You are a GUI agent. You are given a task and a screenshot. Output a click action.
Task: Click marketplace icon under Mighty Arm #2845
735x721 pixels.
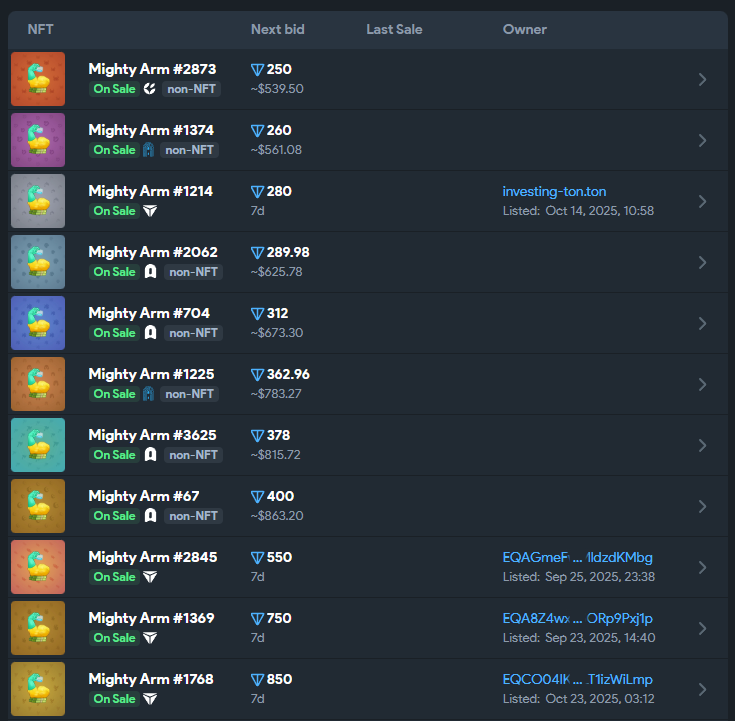pos(150,577)
